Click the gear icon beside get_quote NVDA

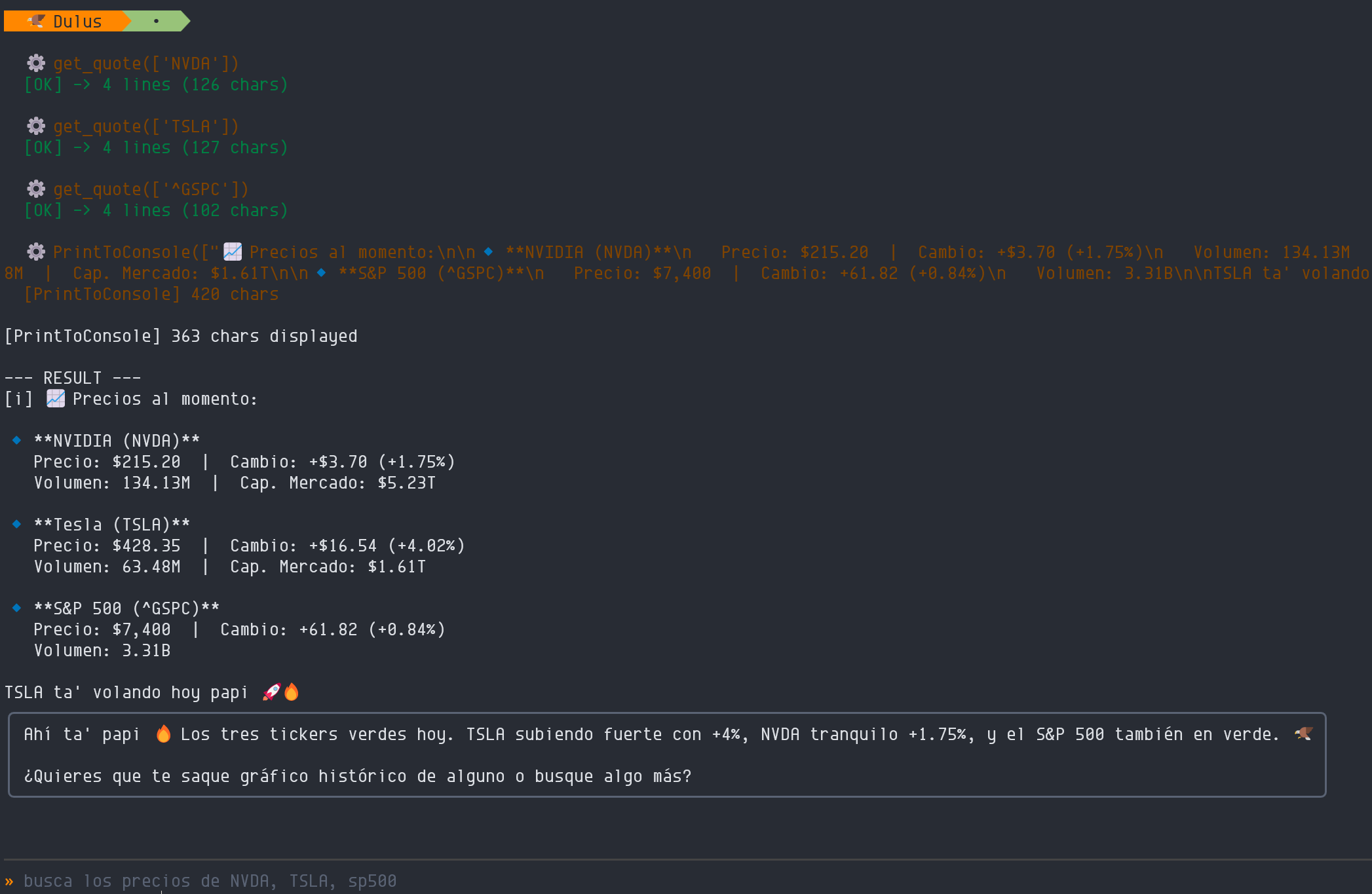36,63
